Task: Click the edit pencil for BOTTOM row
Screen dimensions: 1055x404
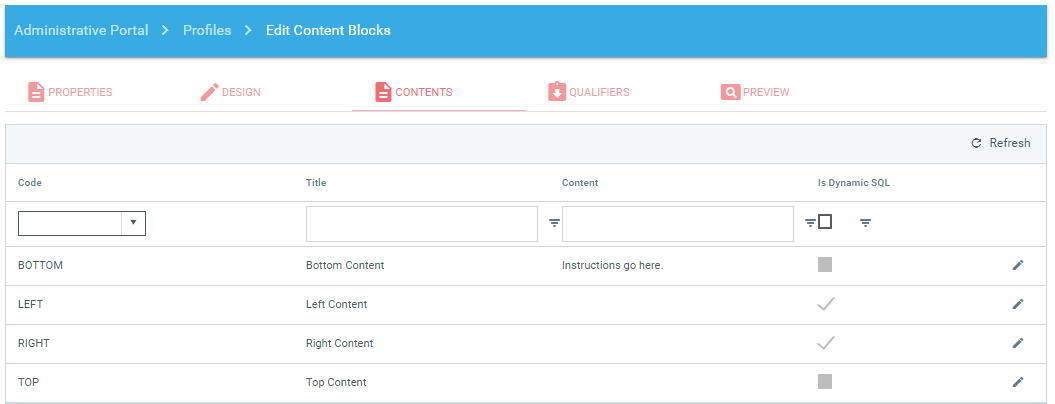Action: pyautogui.click(x=1018, y=265)
